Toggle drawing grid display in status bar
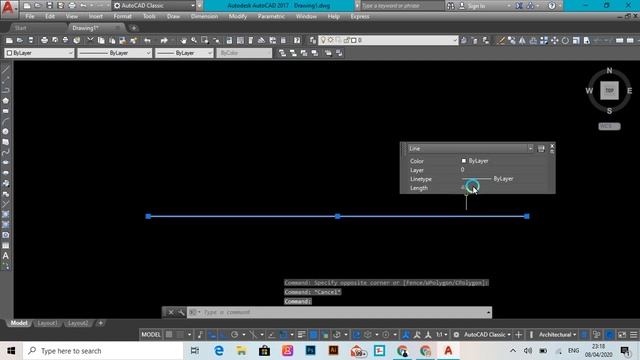640x360 pixels. coord(169,335)
